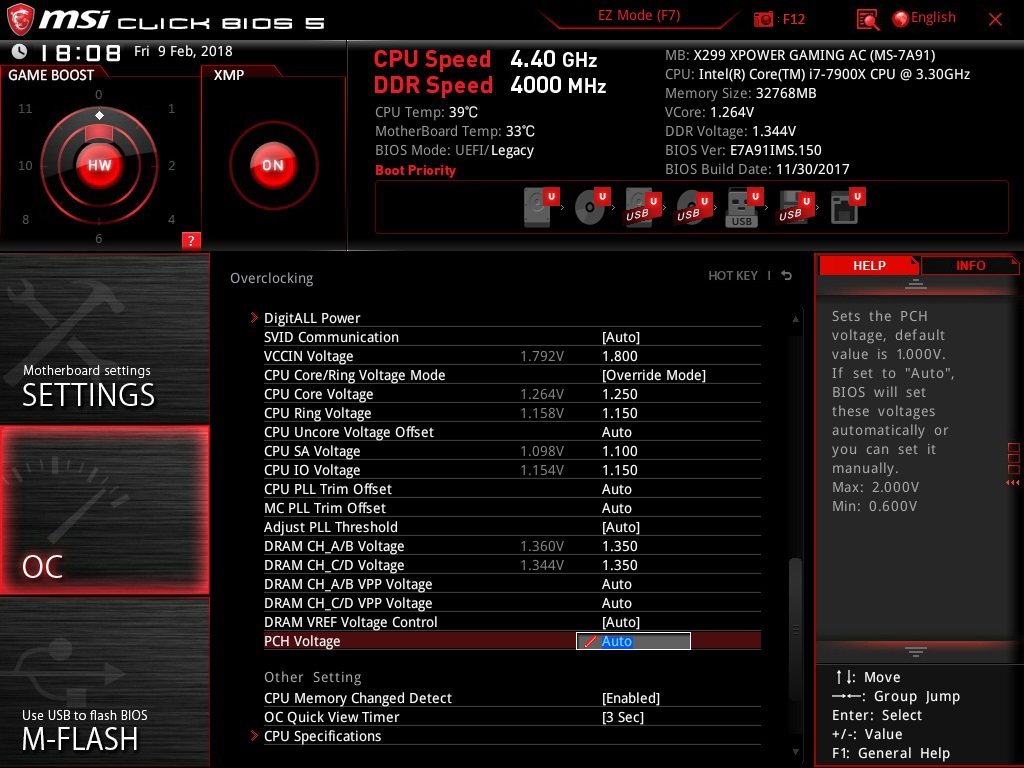Open the HOT KEY list
This screenshot has width=1024, height=768.
coord(733,276)
